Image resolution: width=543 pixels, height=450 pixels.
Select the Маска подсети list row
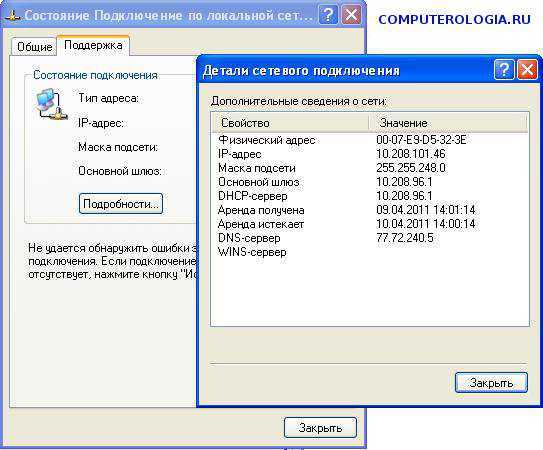(370, 168)
